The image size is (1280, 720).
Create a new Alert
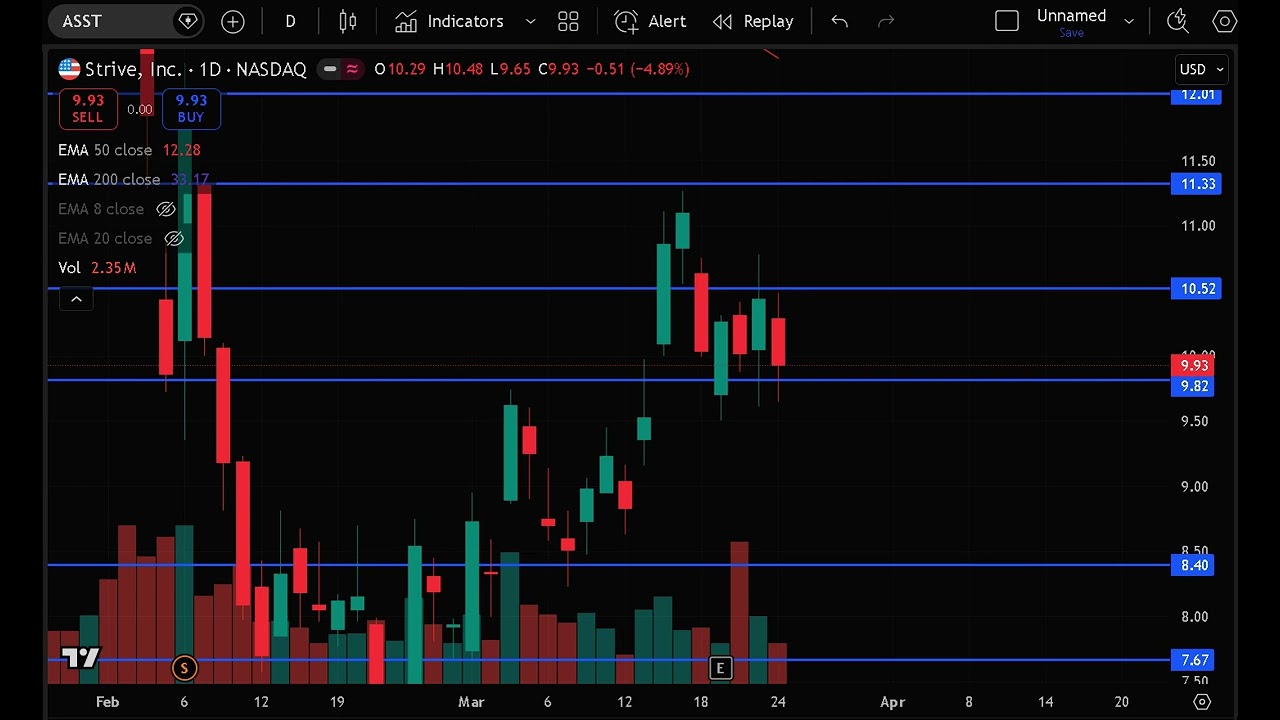[650, 21]
